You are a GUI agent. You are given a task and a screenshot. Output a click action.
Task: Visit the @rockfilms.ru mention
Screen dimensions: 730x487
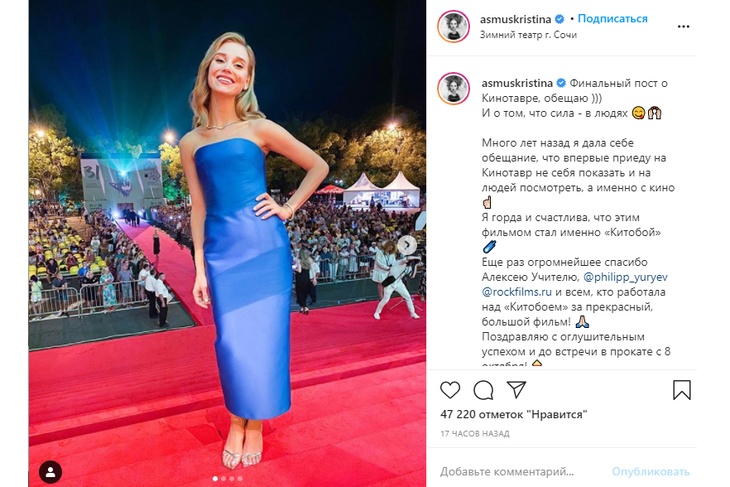pos(516,292)
